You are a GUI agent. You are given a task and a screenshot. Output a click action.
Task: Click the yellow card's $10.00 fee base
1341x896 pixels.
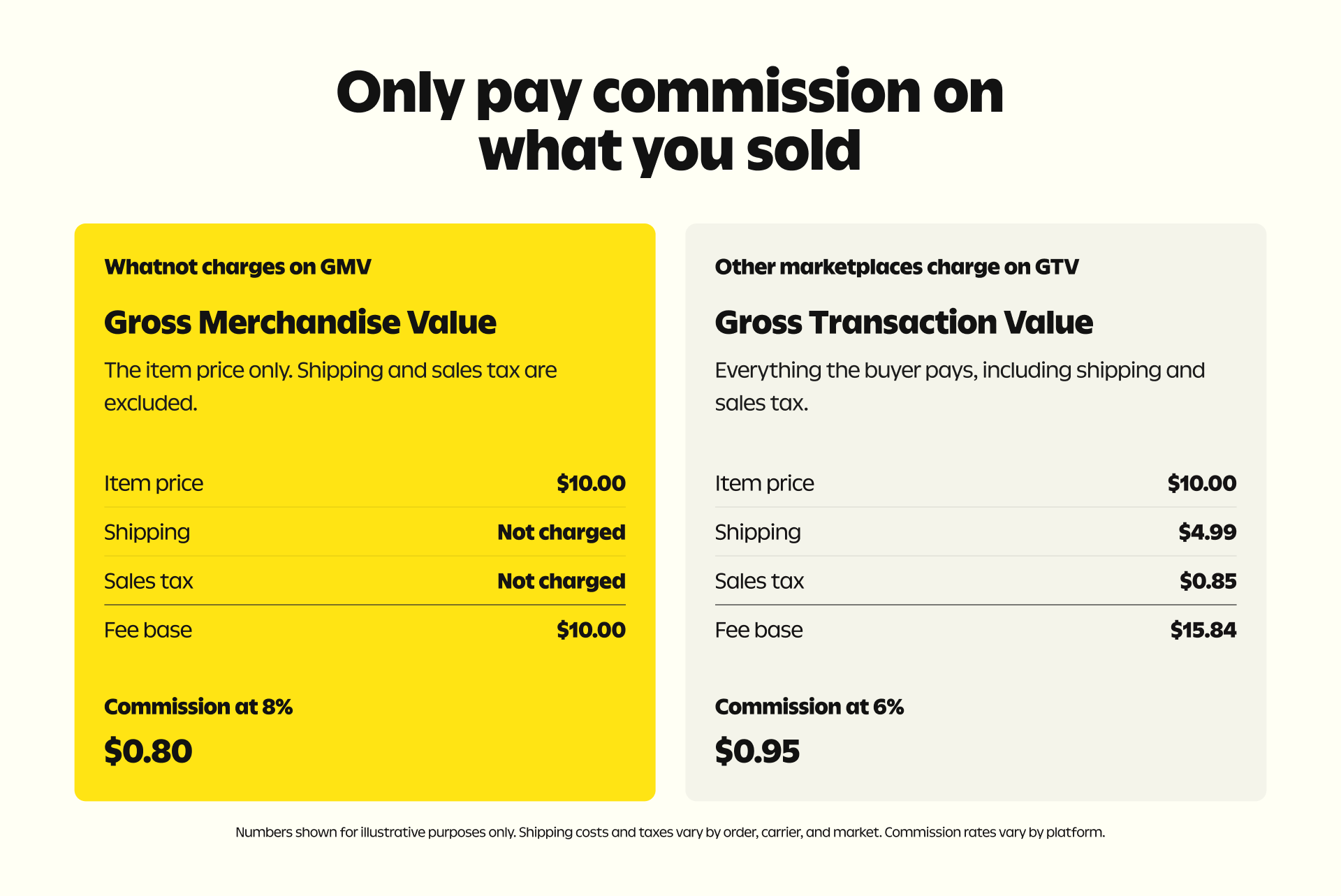tap(591, 630)
